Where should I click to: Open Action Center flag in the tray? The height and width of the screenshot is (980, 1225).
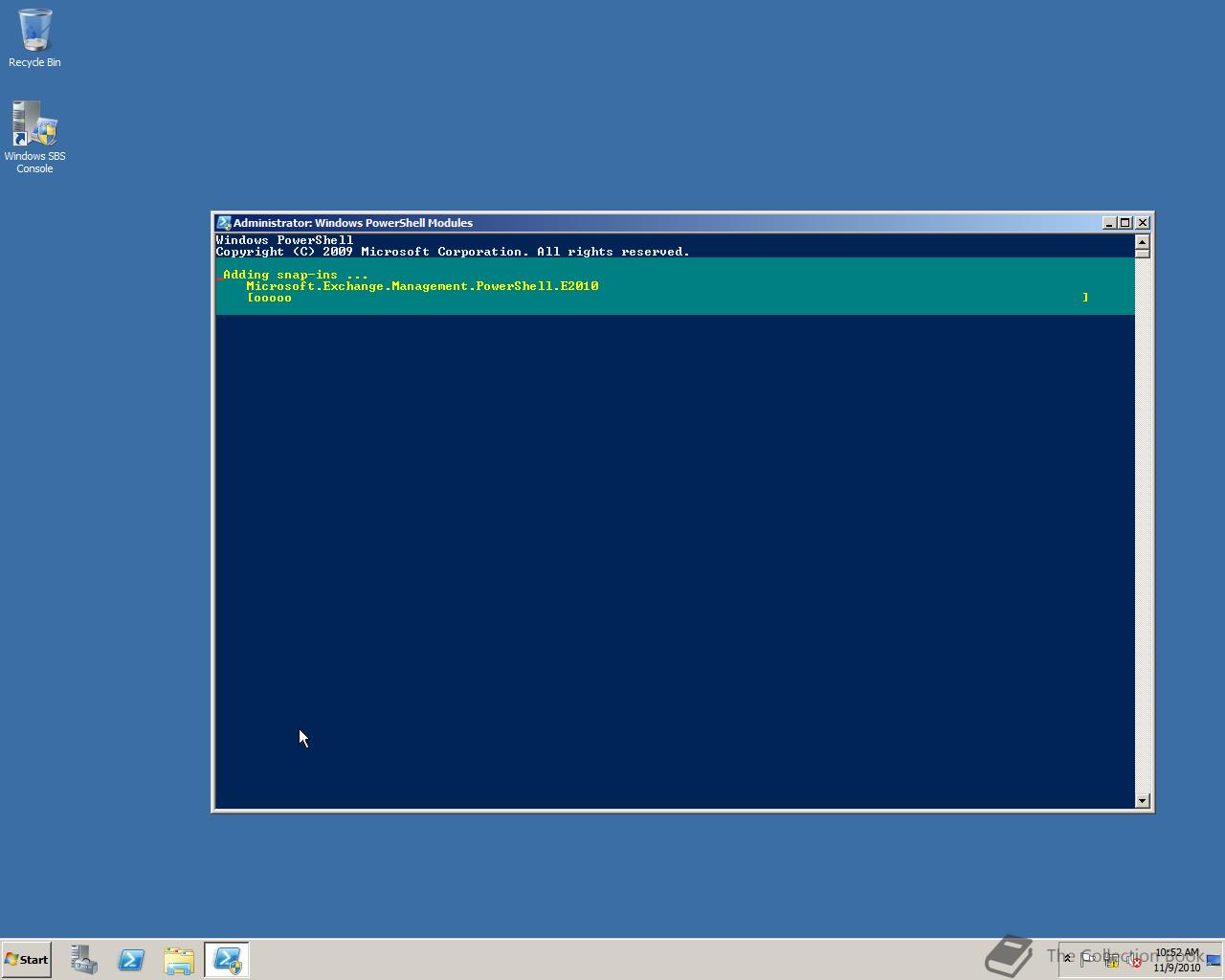(1087, 960)
